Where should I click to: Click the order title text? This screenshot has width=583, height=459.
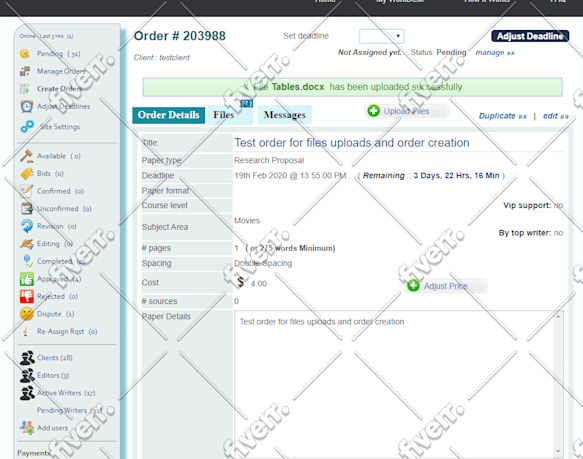352,143
